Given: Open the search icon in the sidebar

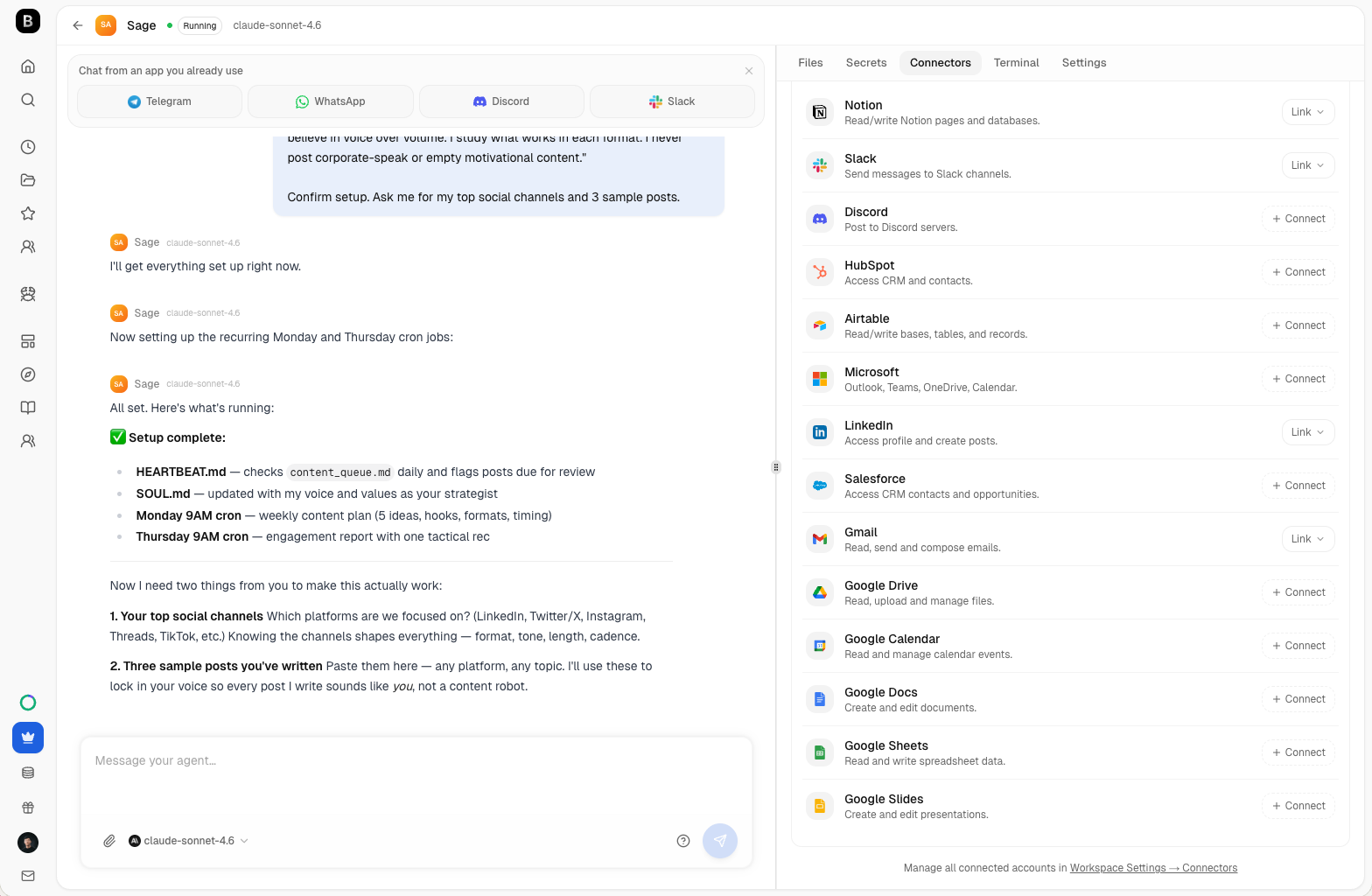Looking at the screenshot, I should coord(28,100).
